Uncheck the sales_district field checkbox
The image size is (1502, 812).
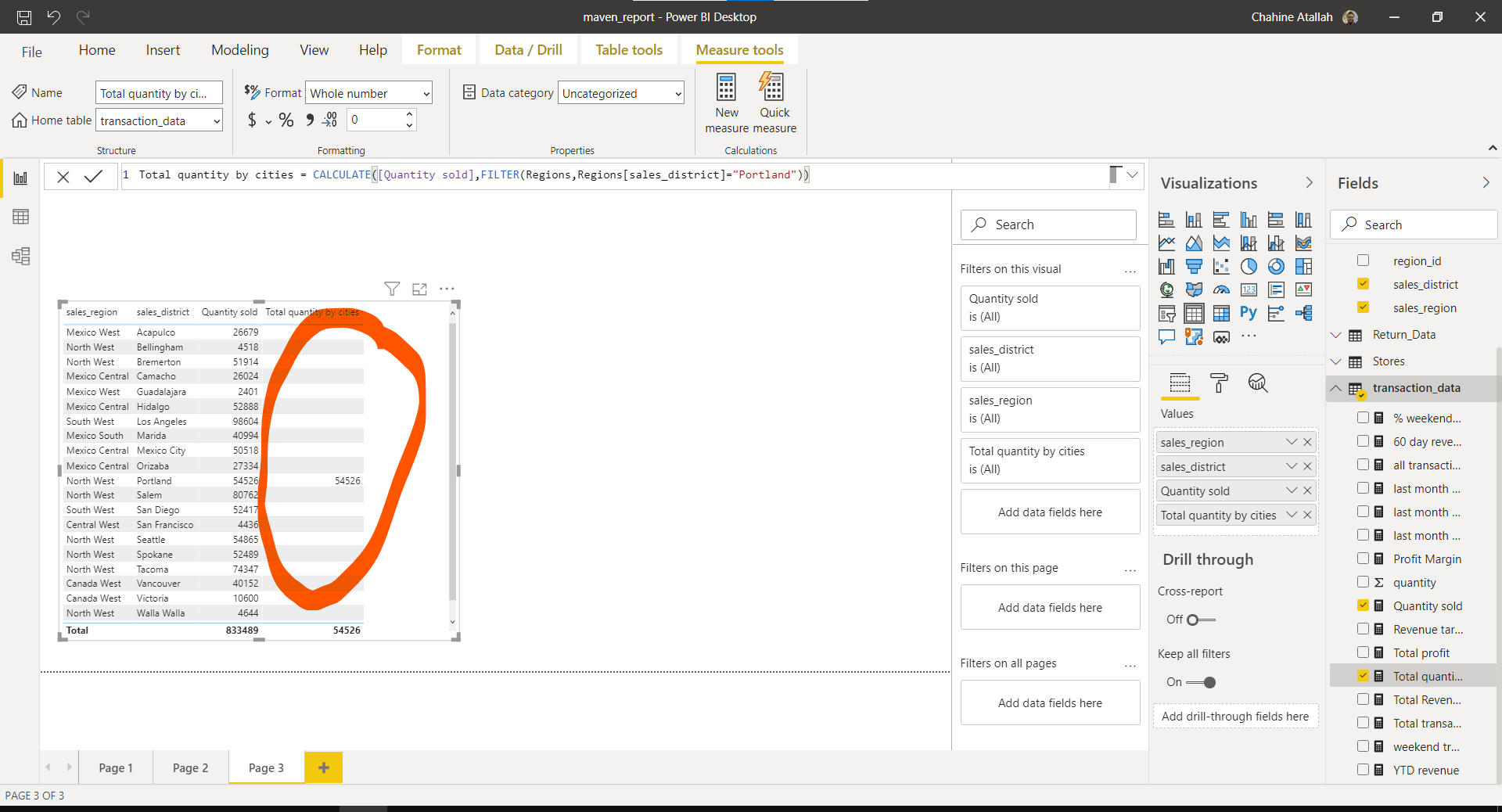point(1364,284)
